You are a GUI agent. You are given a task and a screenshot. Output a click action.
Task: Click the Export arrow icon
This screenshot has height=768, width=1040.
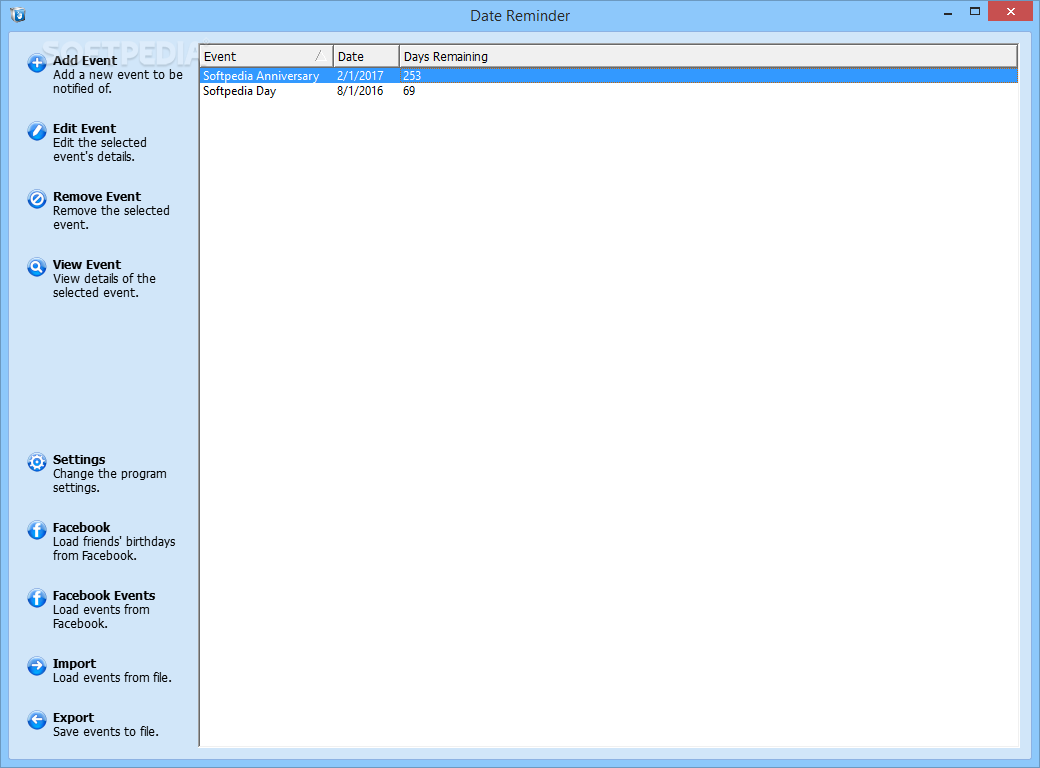(36, 720)
